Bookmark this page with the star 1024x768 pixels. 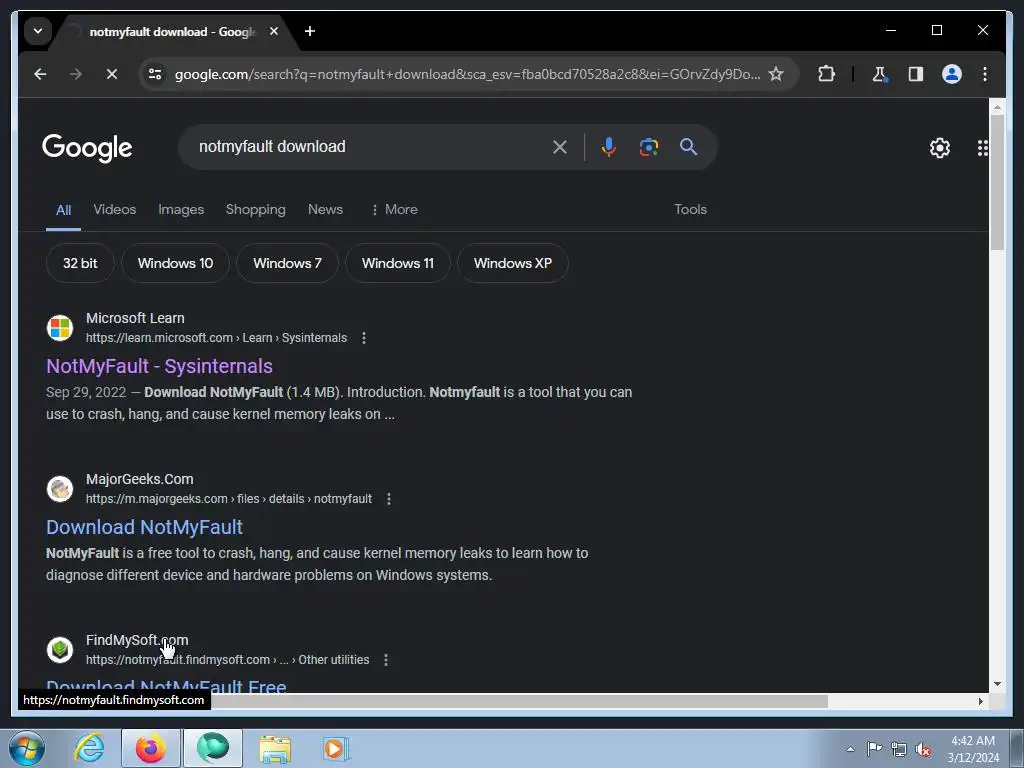[776, 74]
